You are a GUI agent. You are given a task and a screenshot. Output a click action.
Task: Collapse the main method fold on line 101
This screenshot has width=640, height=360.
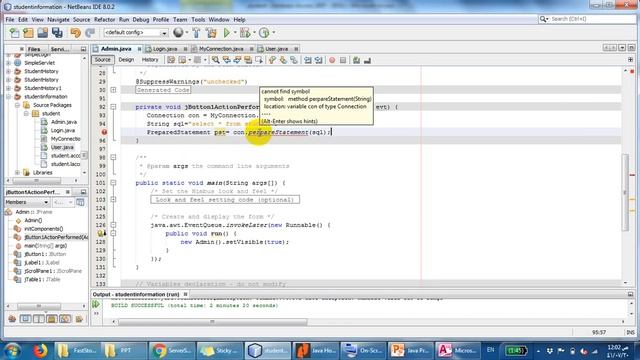113,183
